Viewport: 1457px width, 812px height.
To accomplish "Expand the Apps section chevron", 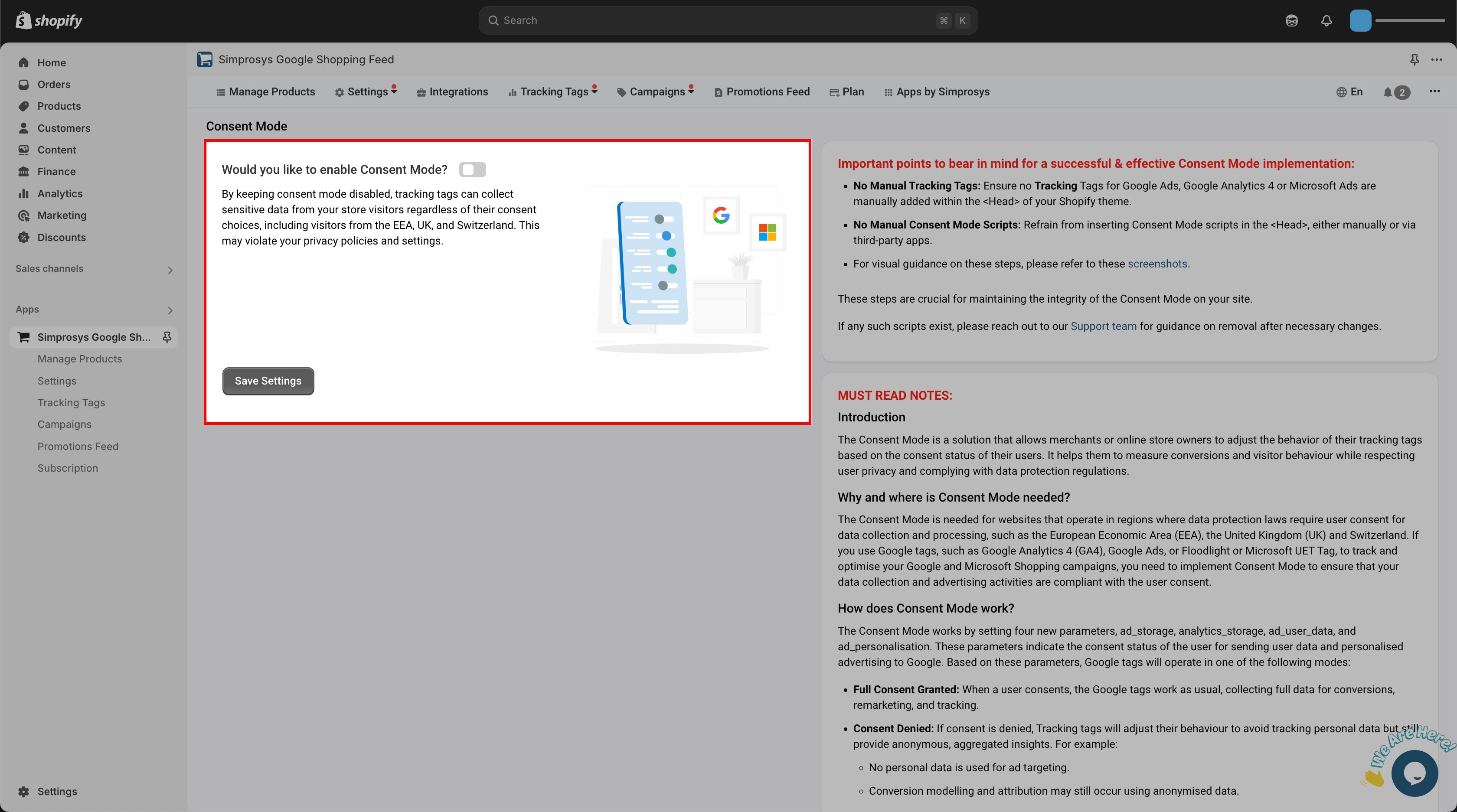I will pos(170,310).
